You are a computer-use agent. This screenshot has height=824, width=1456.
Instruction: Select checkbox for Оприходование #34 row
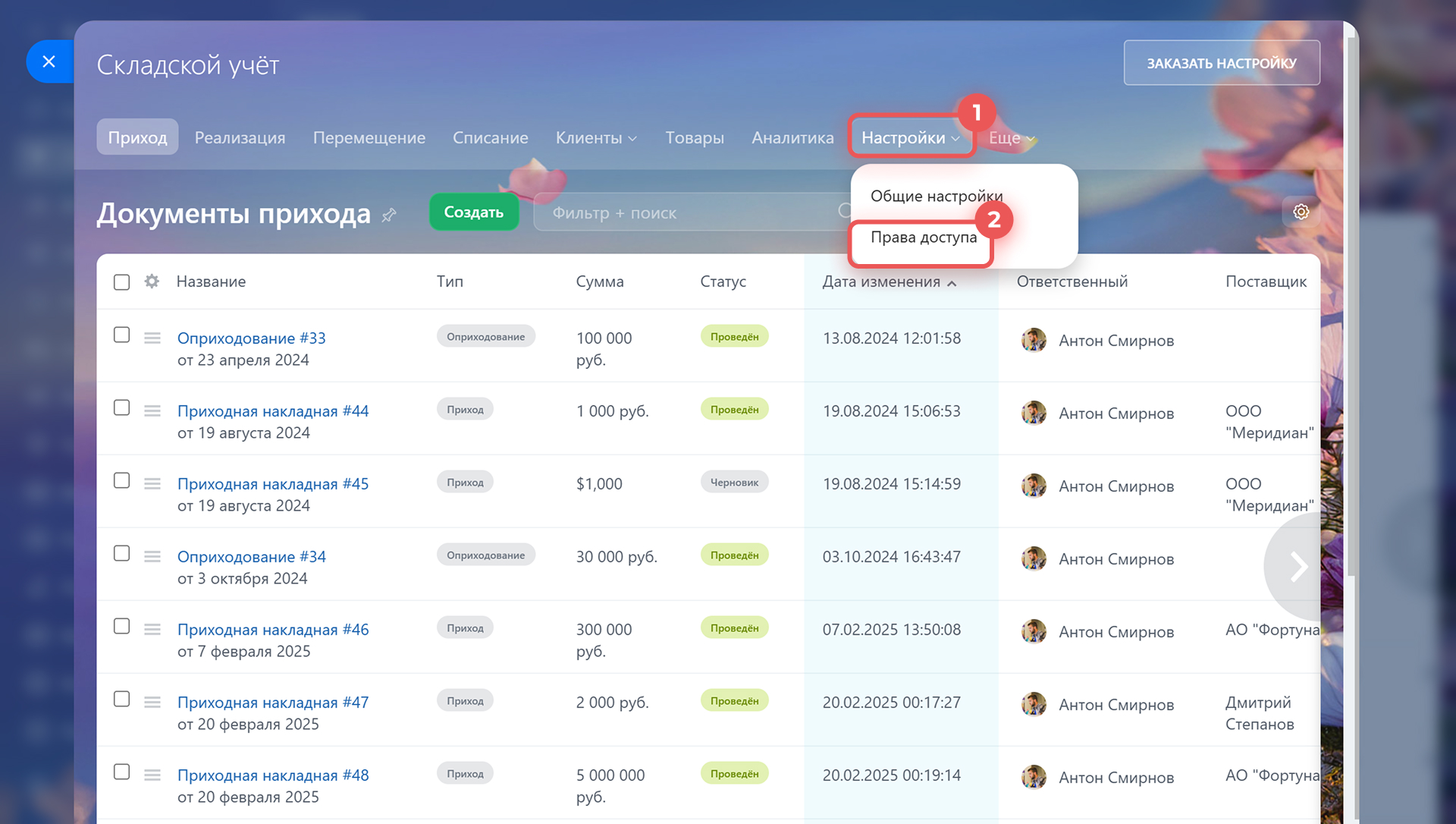click(x=121, y=553)
